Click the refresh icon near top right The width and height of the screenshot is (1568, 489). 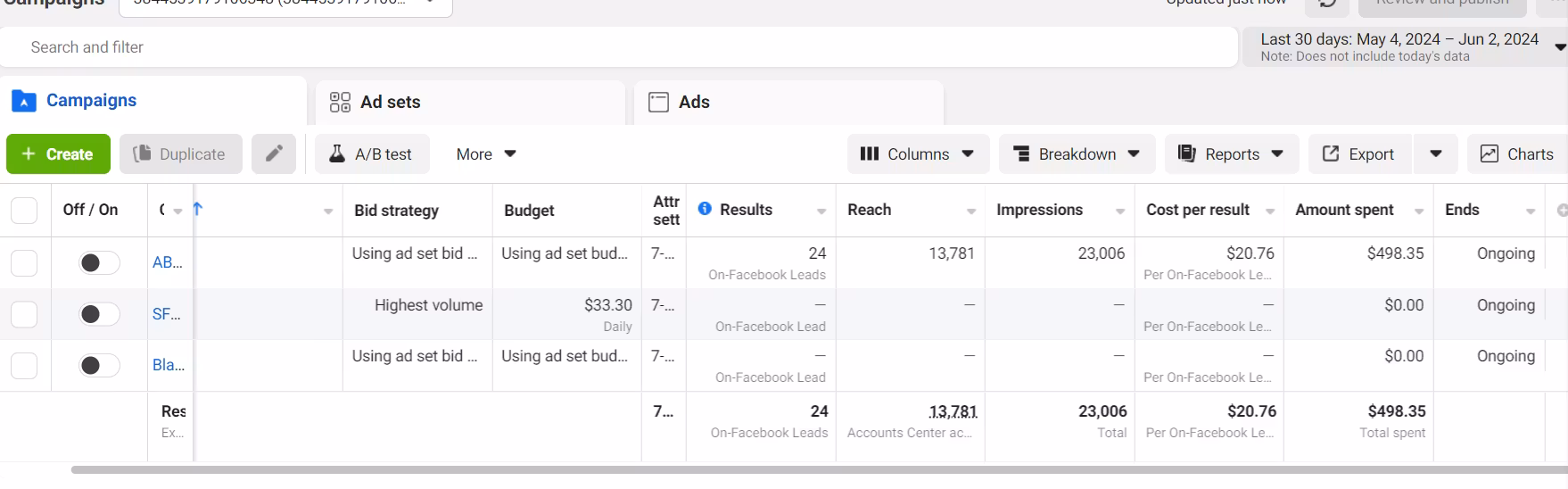point(1327,4)
